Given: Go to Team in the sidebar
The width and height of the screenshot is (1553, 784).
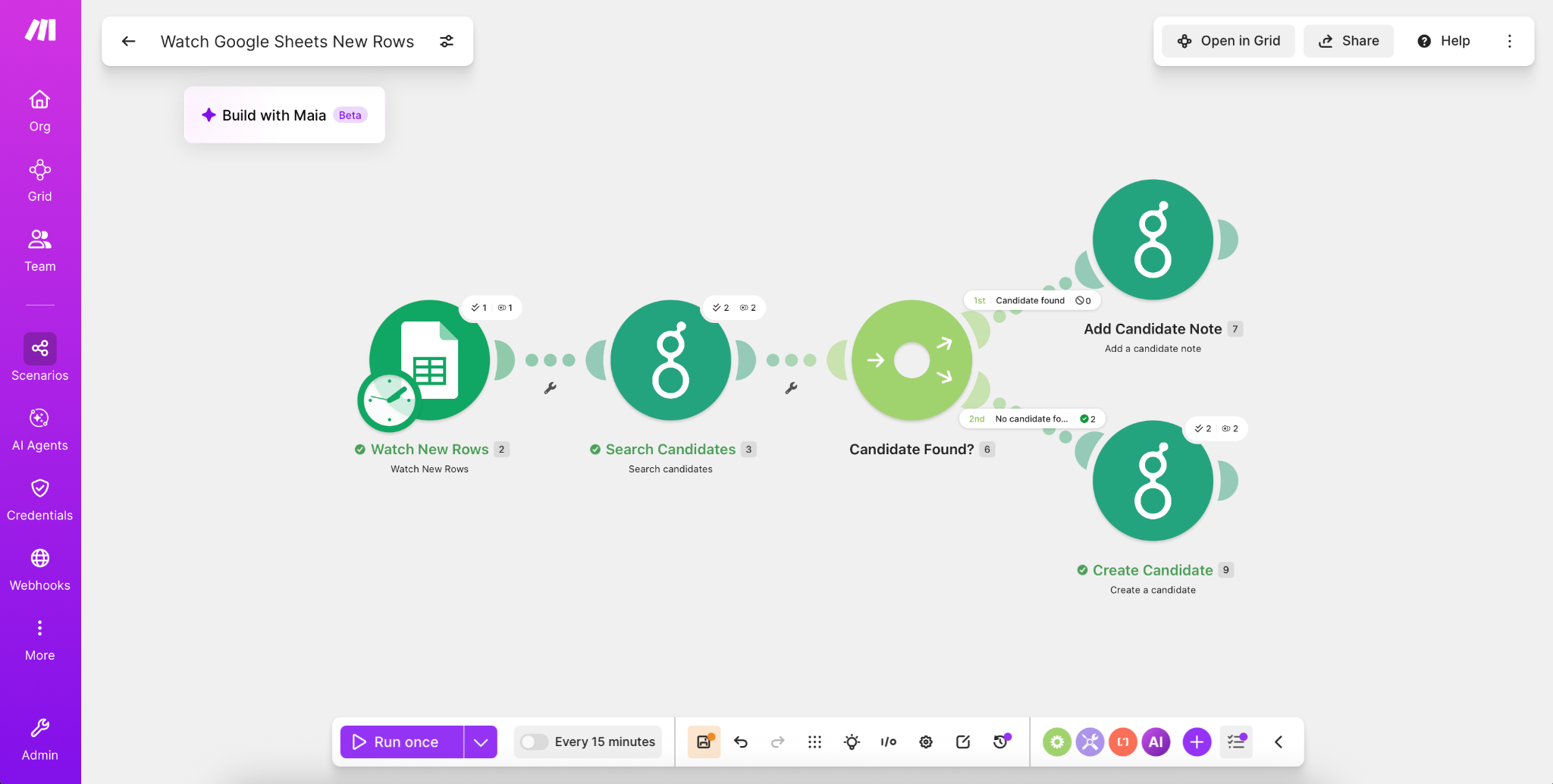Looking at the screenshot, I should tap(40, 251).
